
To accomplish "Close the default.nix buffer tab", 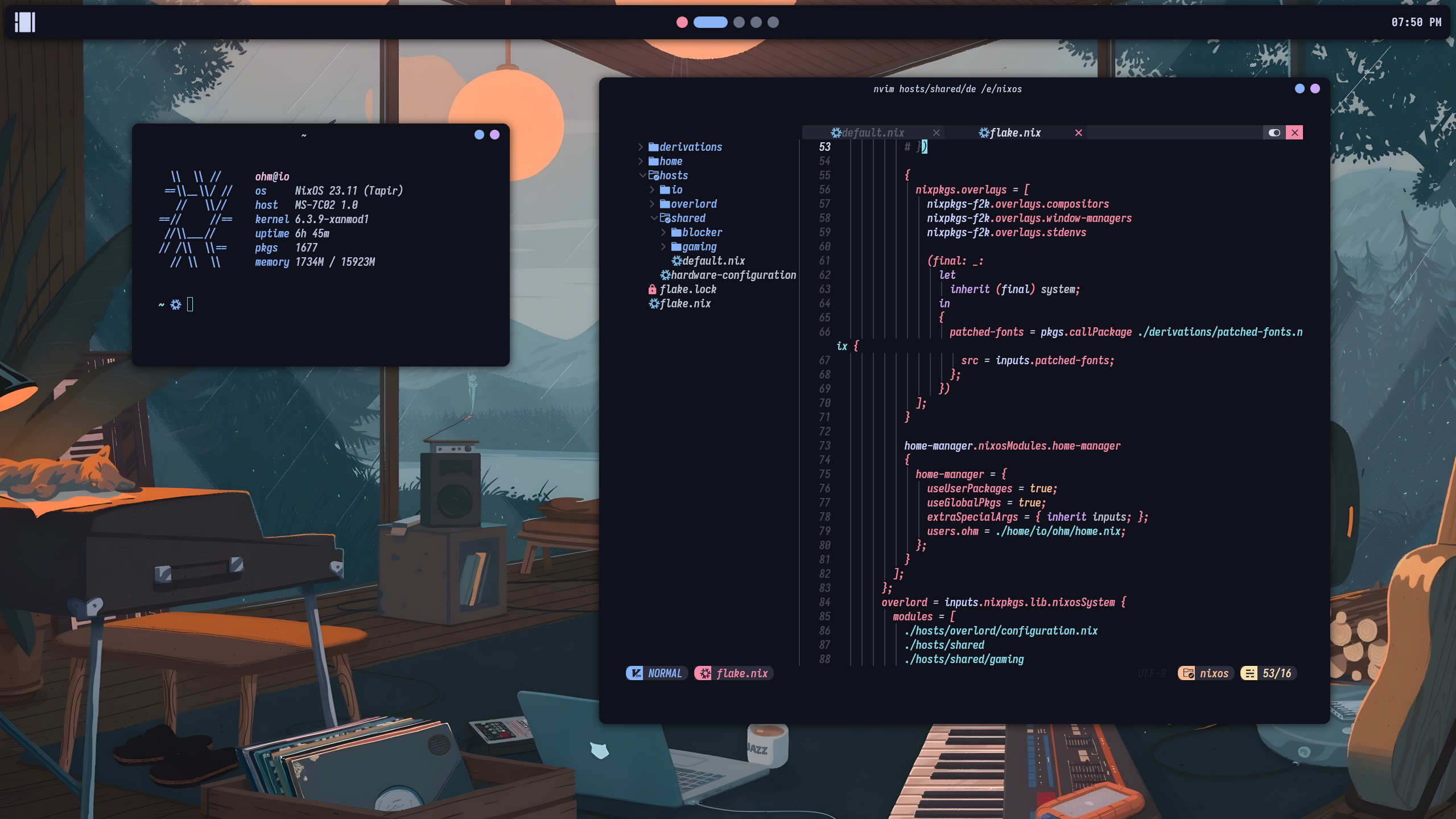I will 936,133.
